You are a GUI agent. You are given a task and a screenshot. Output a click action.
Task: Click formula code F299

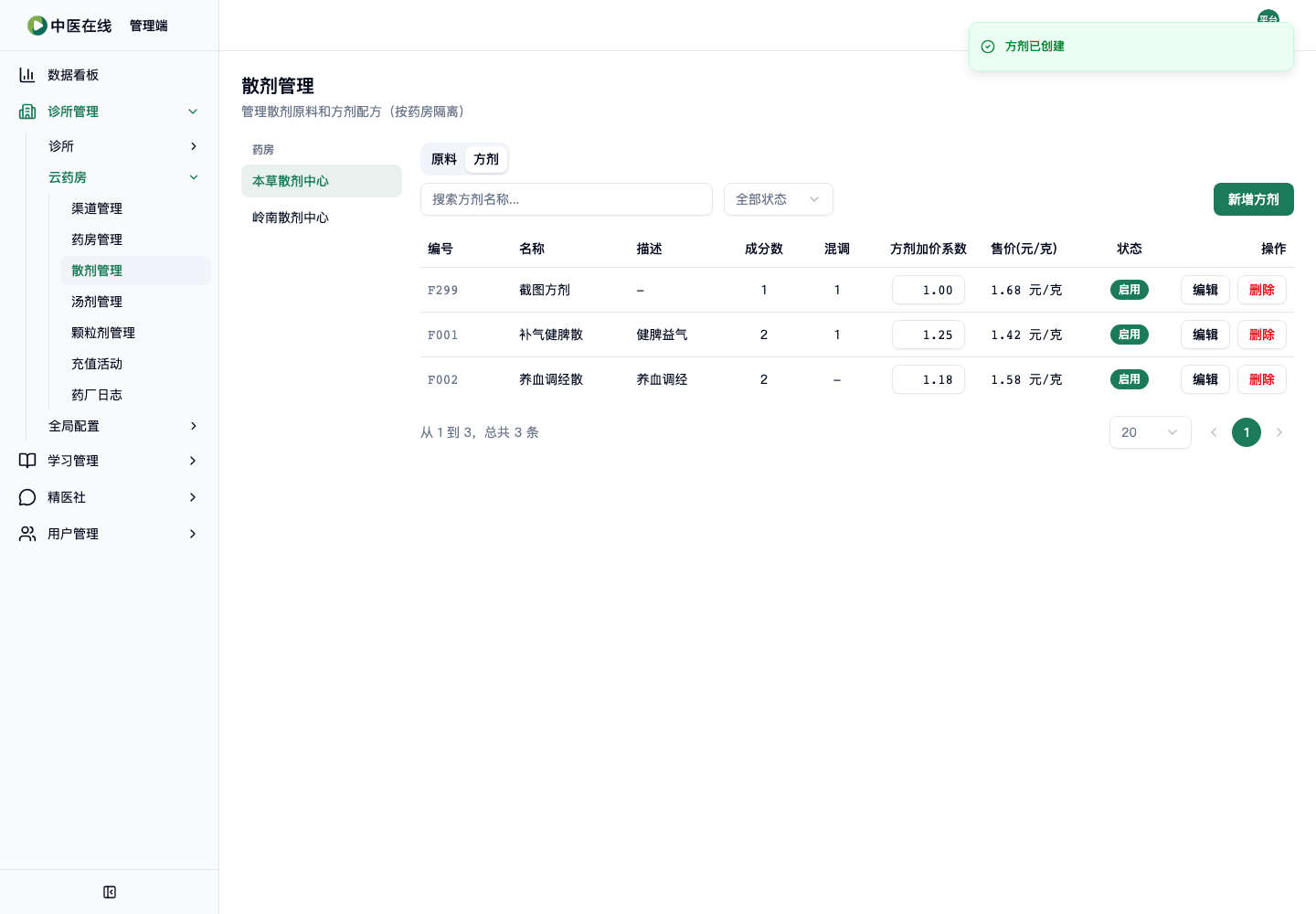(443, 290)
